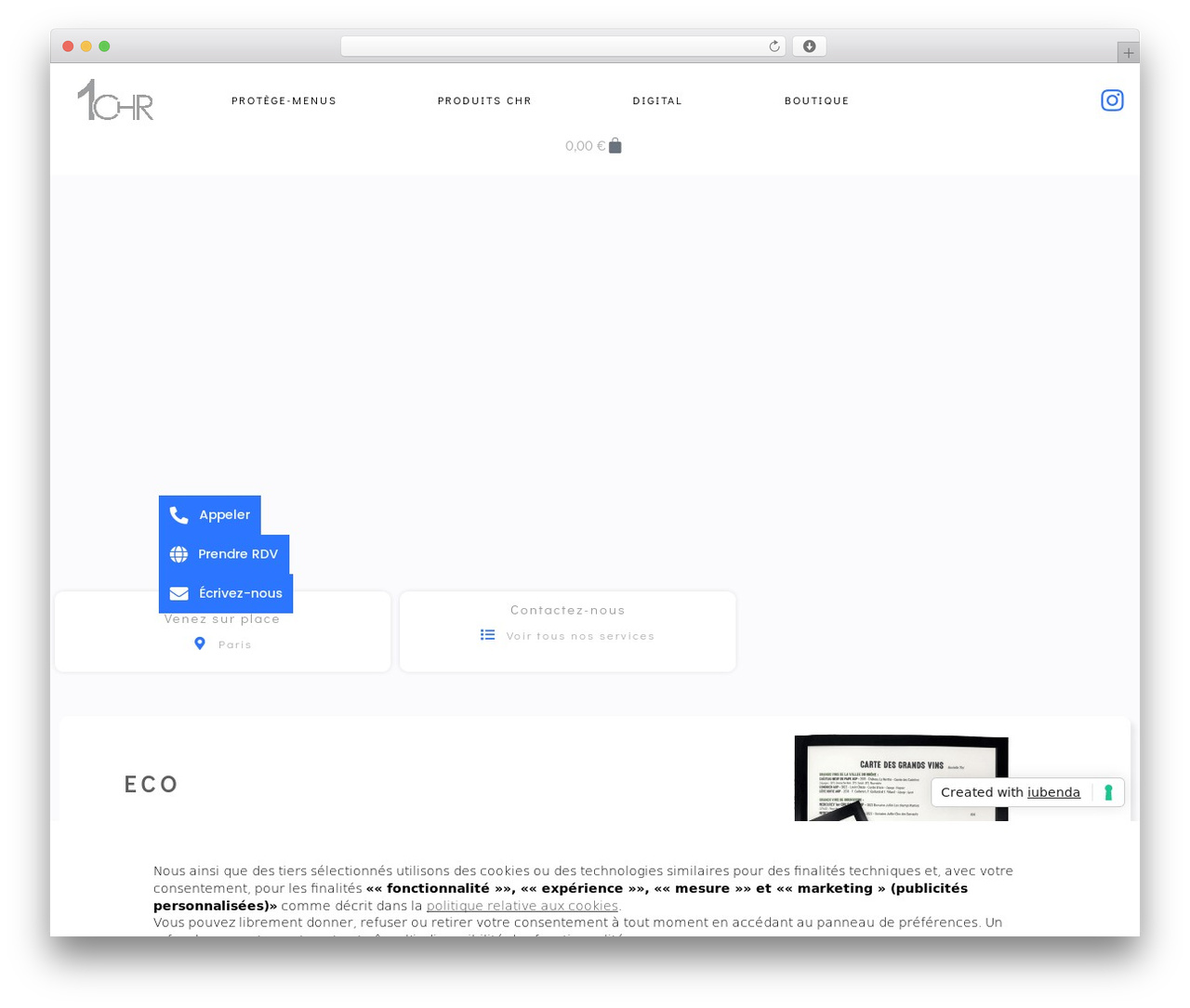
Task: Click the browser reload icon
Action: click(773, 46)
